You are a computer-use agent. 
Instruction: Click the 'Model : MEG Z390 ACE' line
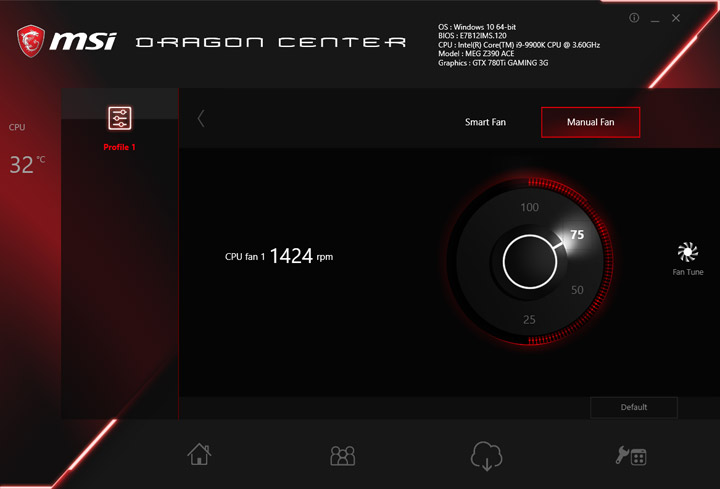pyautogui.click(x=476, y=54)
